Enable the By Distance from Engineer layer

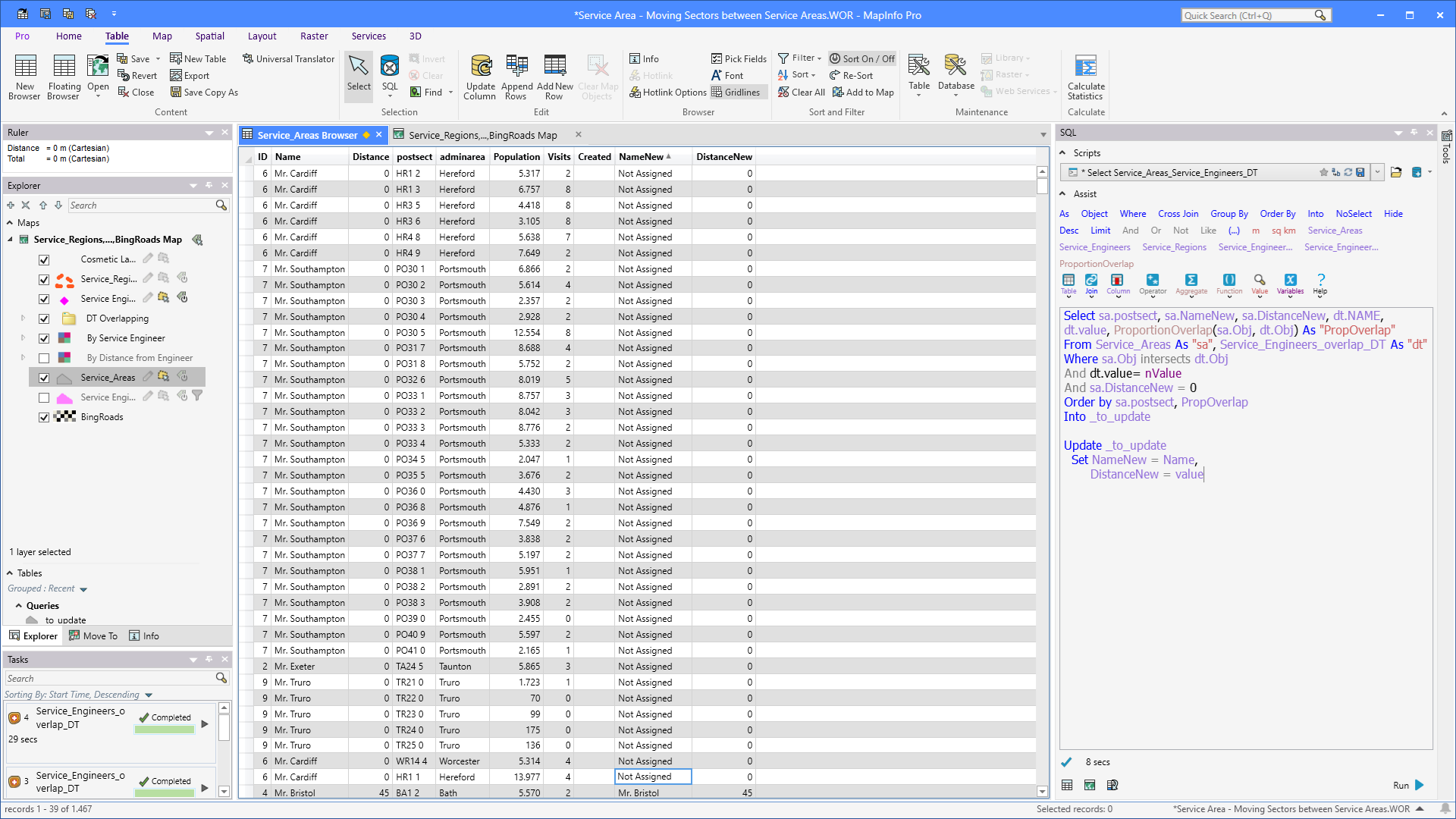(x=44, y=358)
